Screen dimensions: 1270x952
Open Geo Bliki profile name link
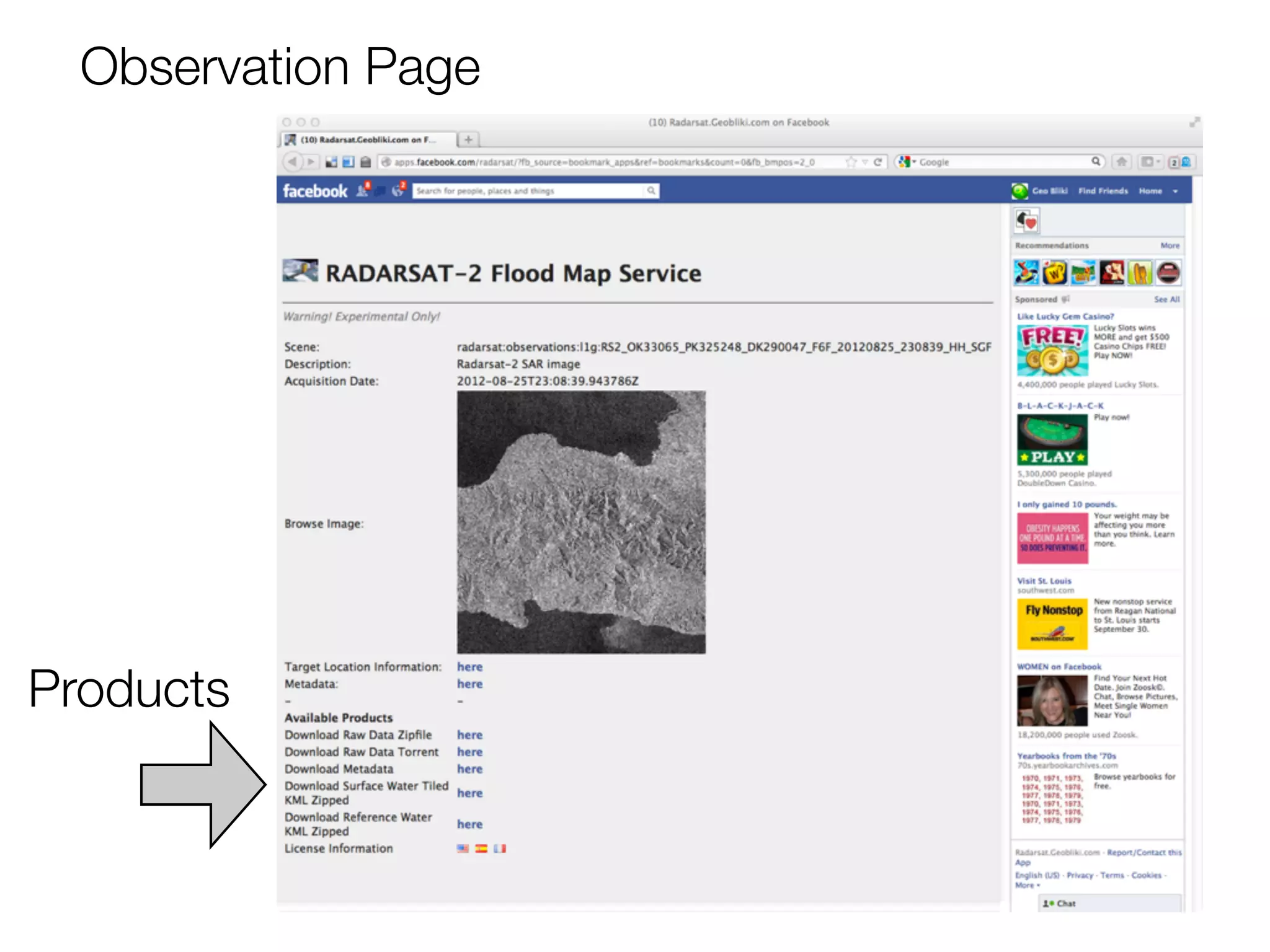[1050, 191]
